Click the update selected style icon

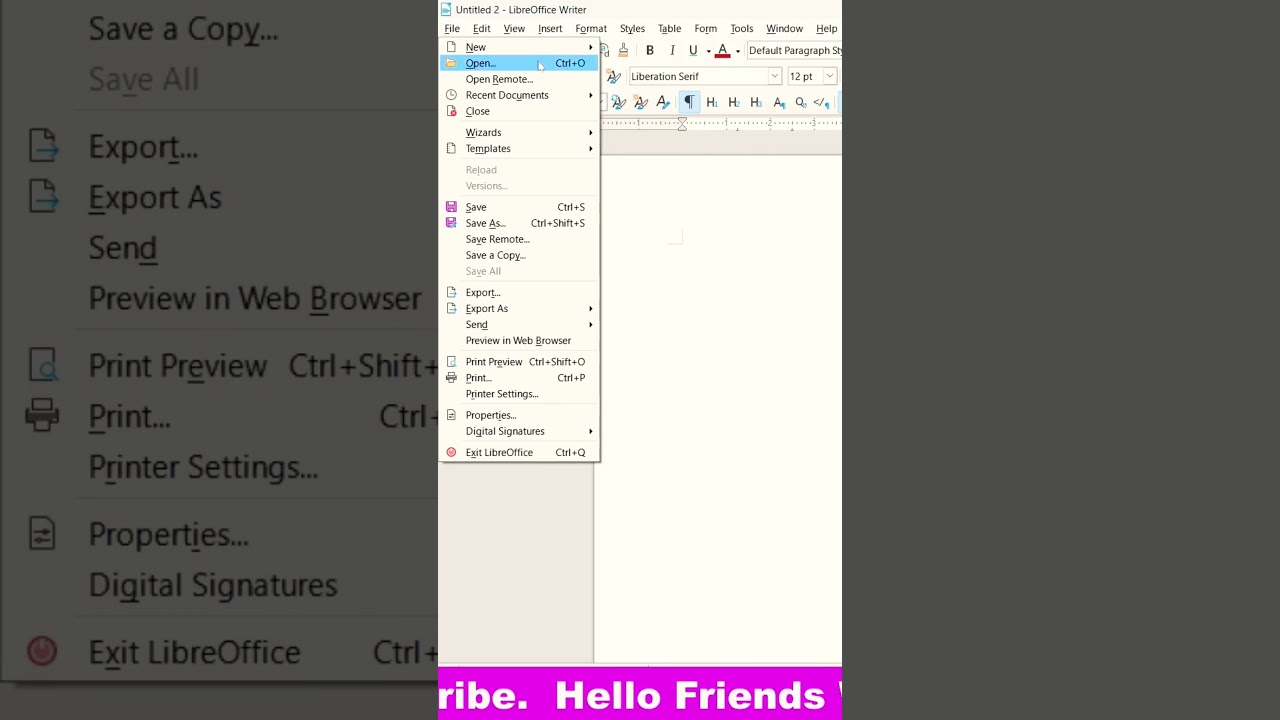click(619, 102)
